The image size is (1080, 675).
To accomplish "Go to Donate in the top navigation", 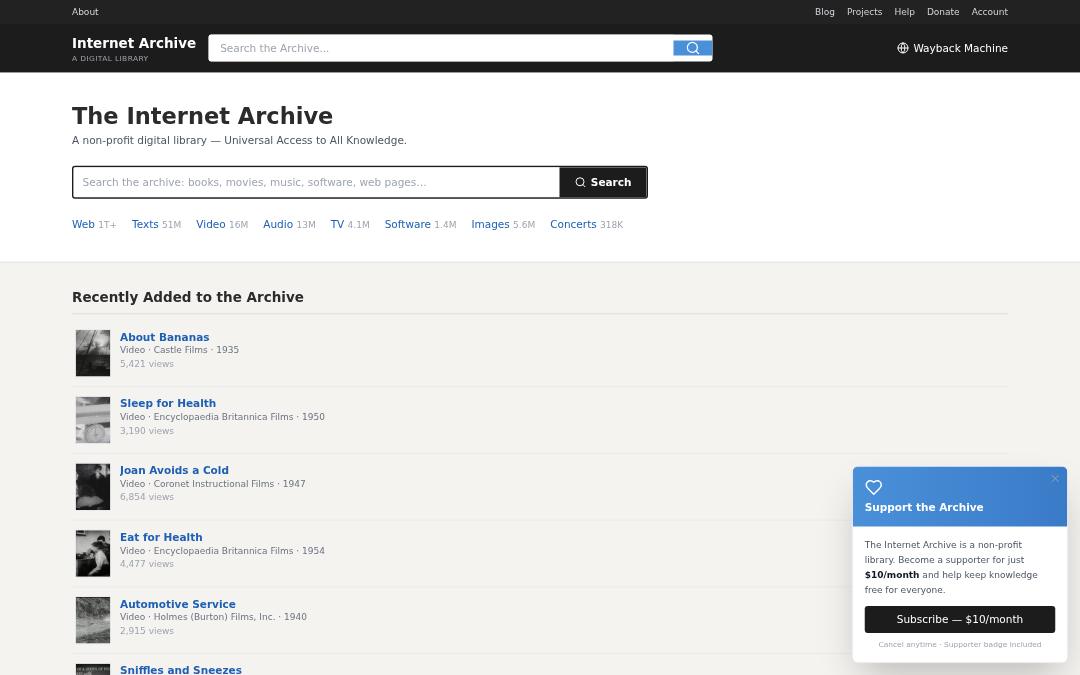I will [x=943, y=12].
